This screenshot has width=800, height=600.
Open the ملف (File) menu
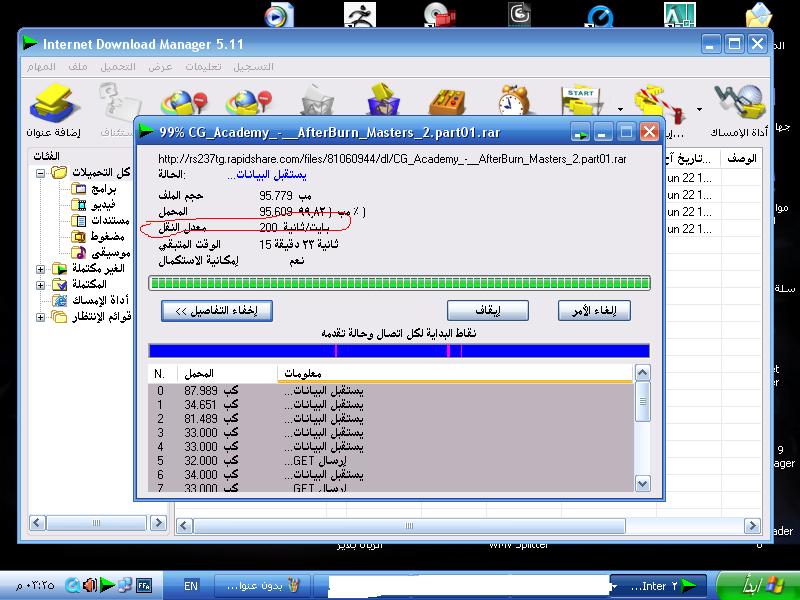click(x=78, y=67)
